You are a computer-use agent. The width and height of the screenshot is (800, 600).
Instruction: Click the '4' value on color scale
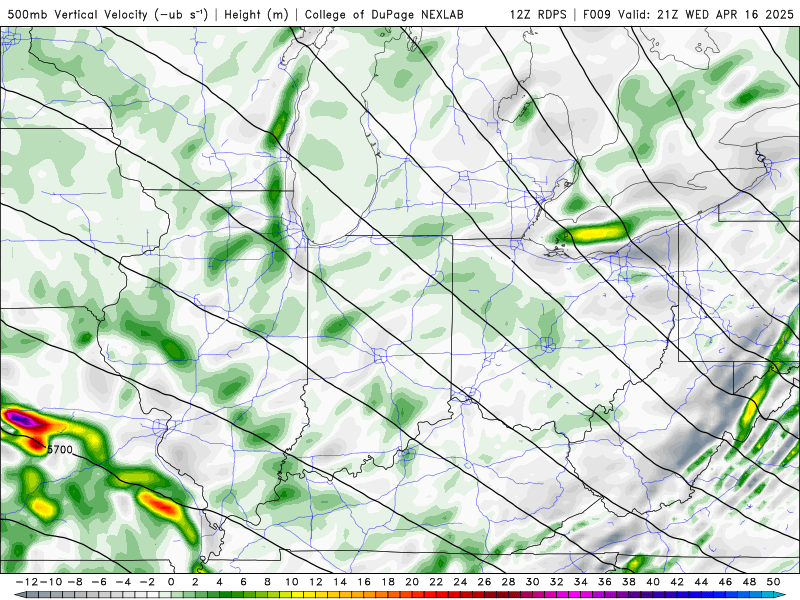[x=219, y=582]
